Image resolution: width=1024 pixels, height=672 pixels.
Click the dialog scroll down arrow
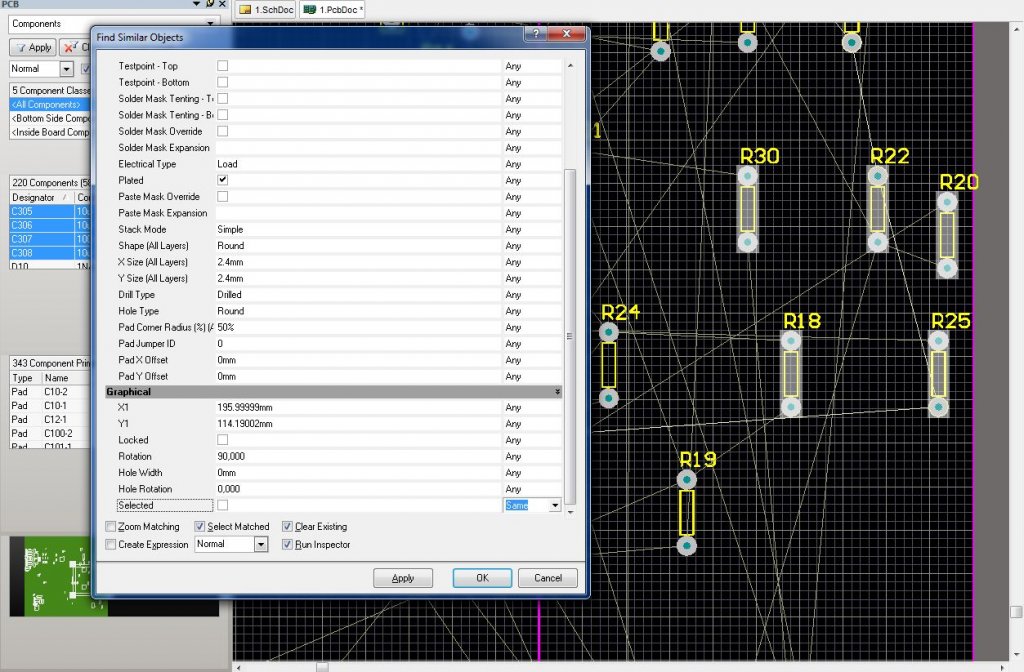pyautogui.click(x=570, y=513)
